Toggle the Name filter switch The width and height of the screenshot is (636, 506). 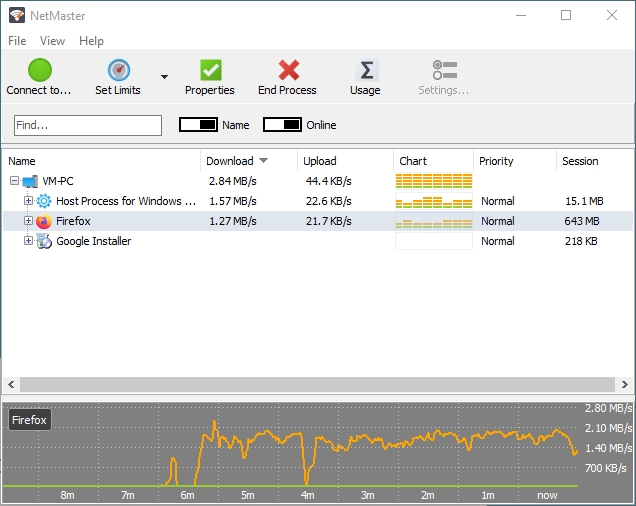[198, 125]
